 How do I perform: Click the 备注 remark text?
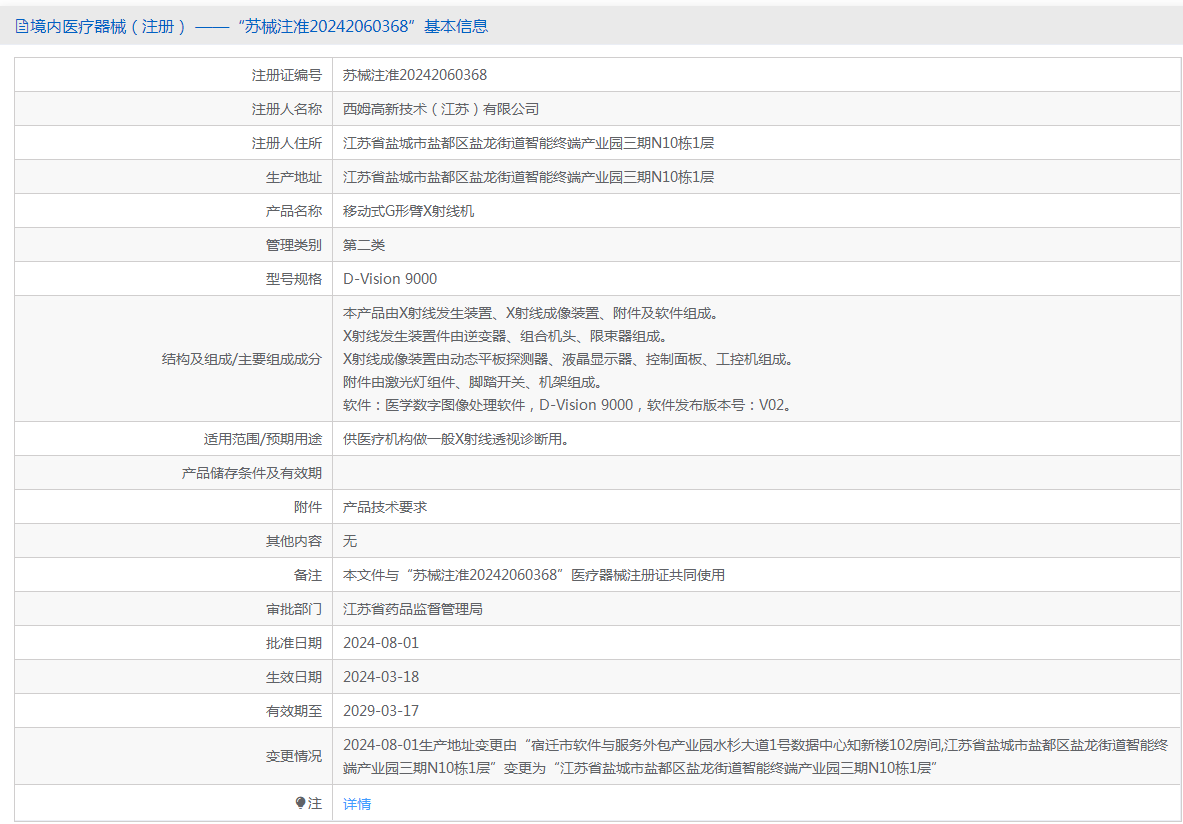(533, 575)
